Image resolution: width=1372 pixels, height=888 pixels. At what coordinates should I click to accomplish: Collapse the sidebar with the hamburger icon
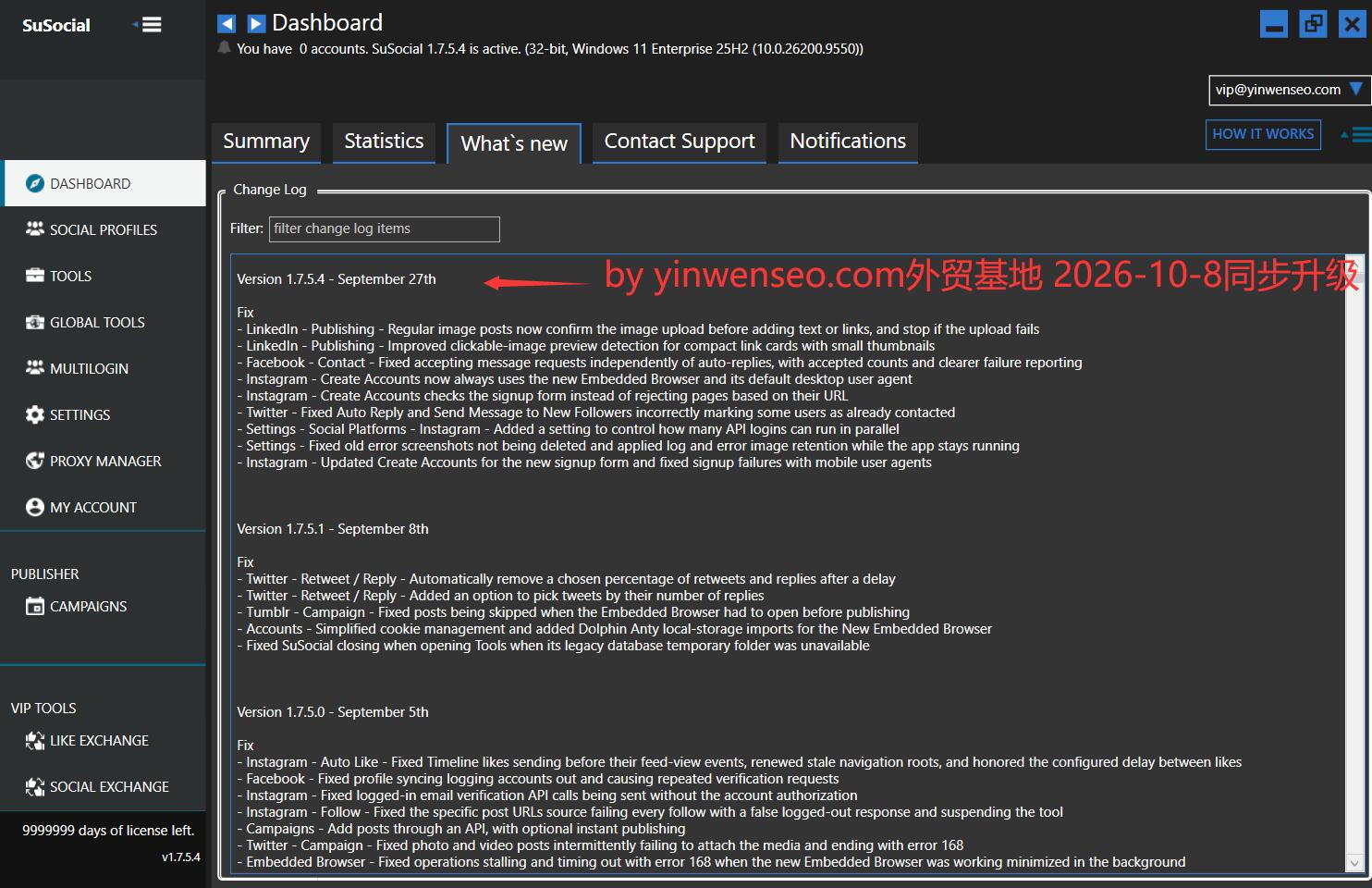tap(148, 25)
